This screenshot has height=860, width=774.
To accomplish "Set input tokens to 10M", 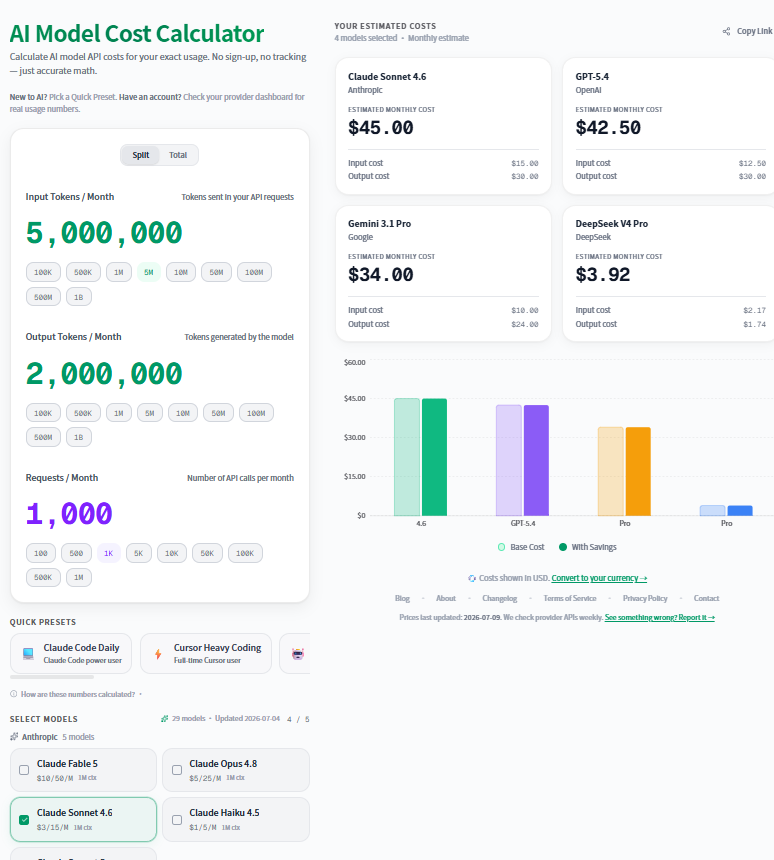I will (x=181, y=272).
